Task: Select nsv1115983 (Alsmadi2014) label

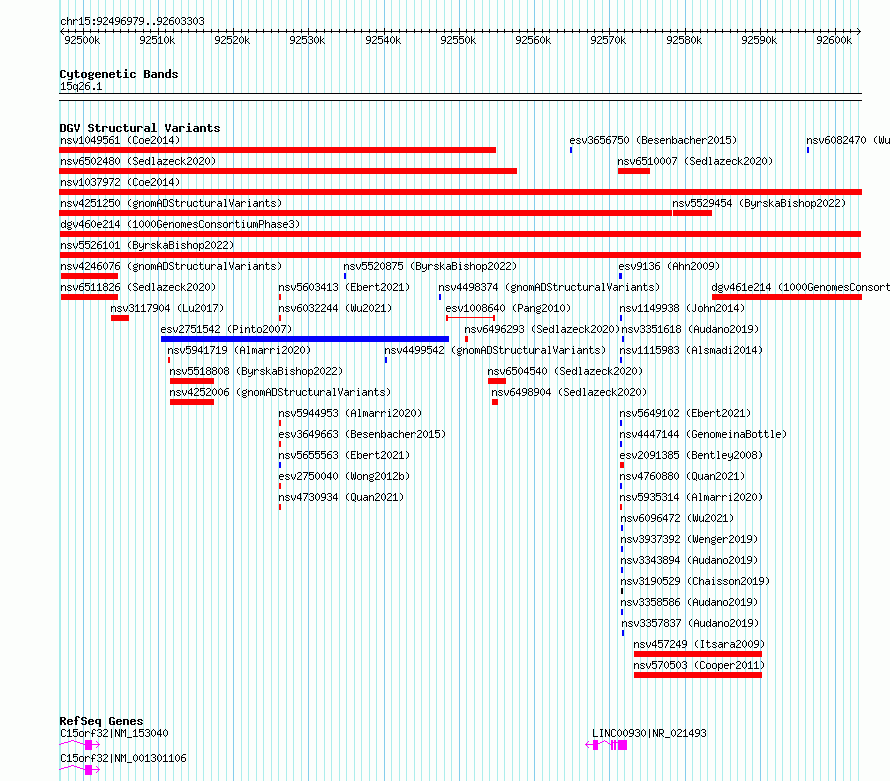Action: click(x=691, y=350)
